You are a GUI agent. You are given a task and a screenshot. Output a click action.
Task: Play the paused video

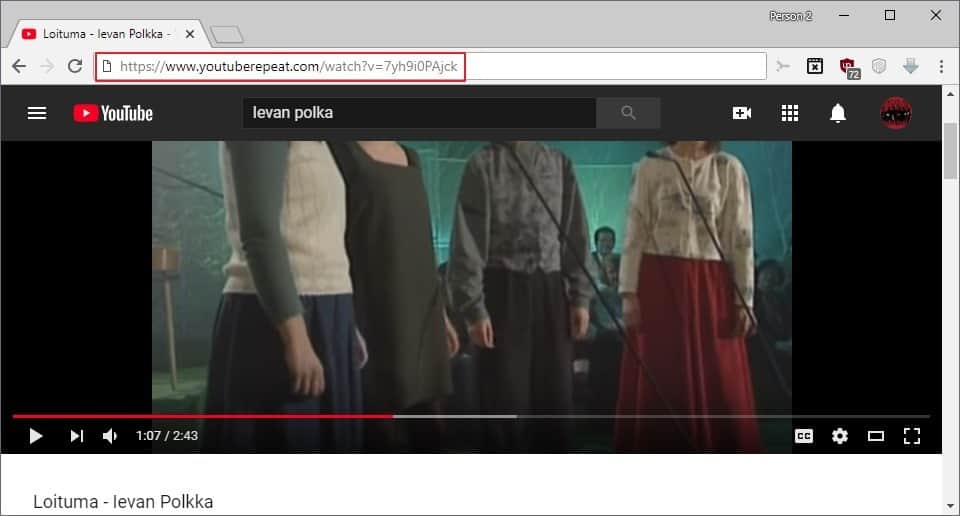[x=36, y=436]
